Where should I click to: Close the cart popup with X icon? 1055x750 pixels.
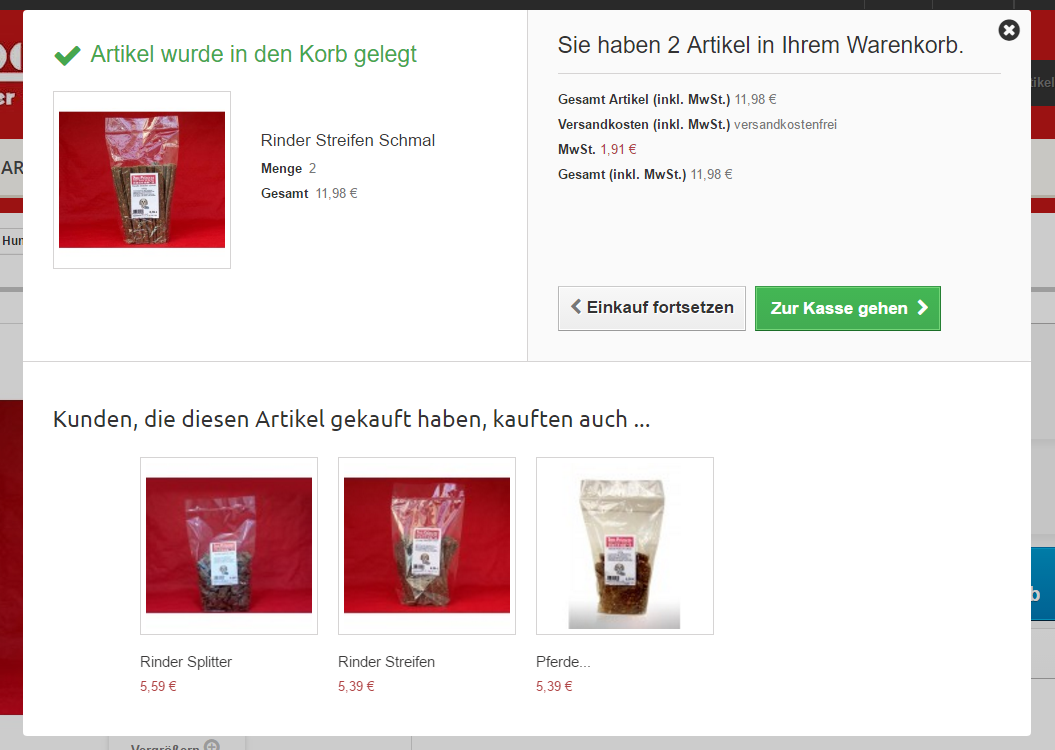[1009, 30]
